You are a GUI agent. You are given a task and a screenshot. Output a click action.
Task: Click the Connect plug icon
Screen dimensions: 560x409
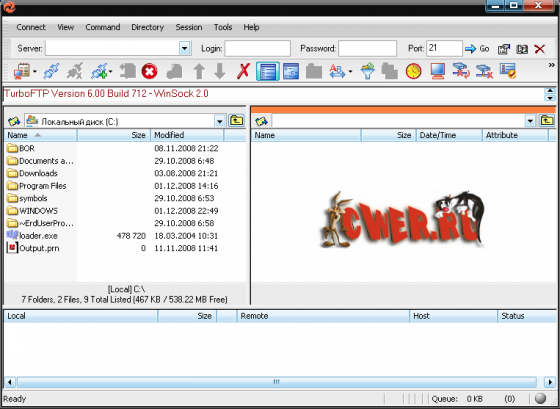click(51, 71)
